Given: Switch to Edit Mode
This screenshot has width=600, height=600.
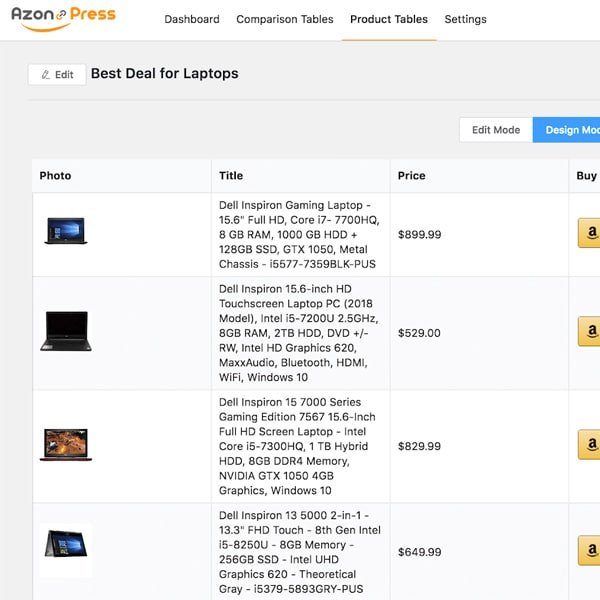Looking at the screenshot, I should coord(496,130).
